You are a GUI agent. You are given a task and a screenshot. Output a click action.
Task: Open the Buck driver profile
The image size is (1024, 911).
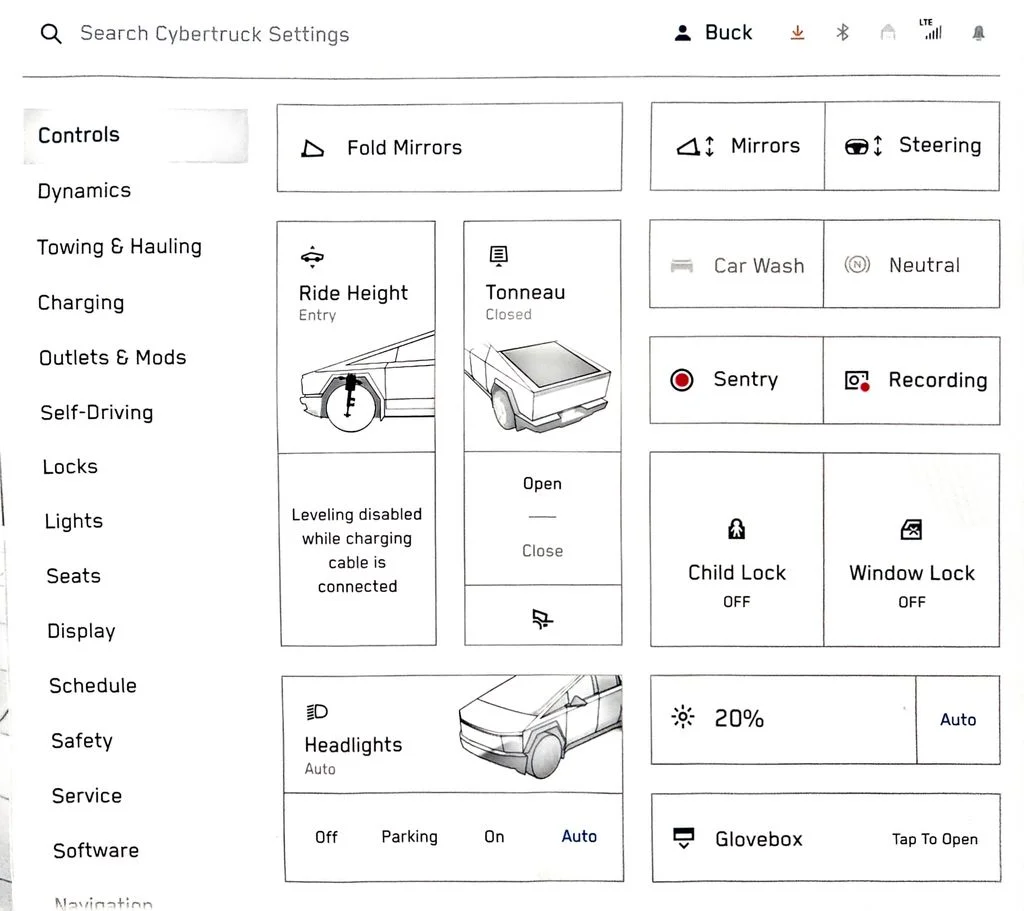[713, 33]
